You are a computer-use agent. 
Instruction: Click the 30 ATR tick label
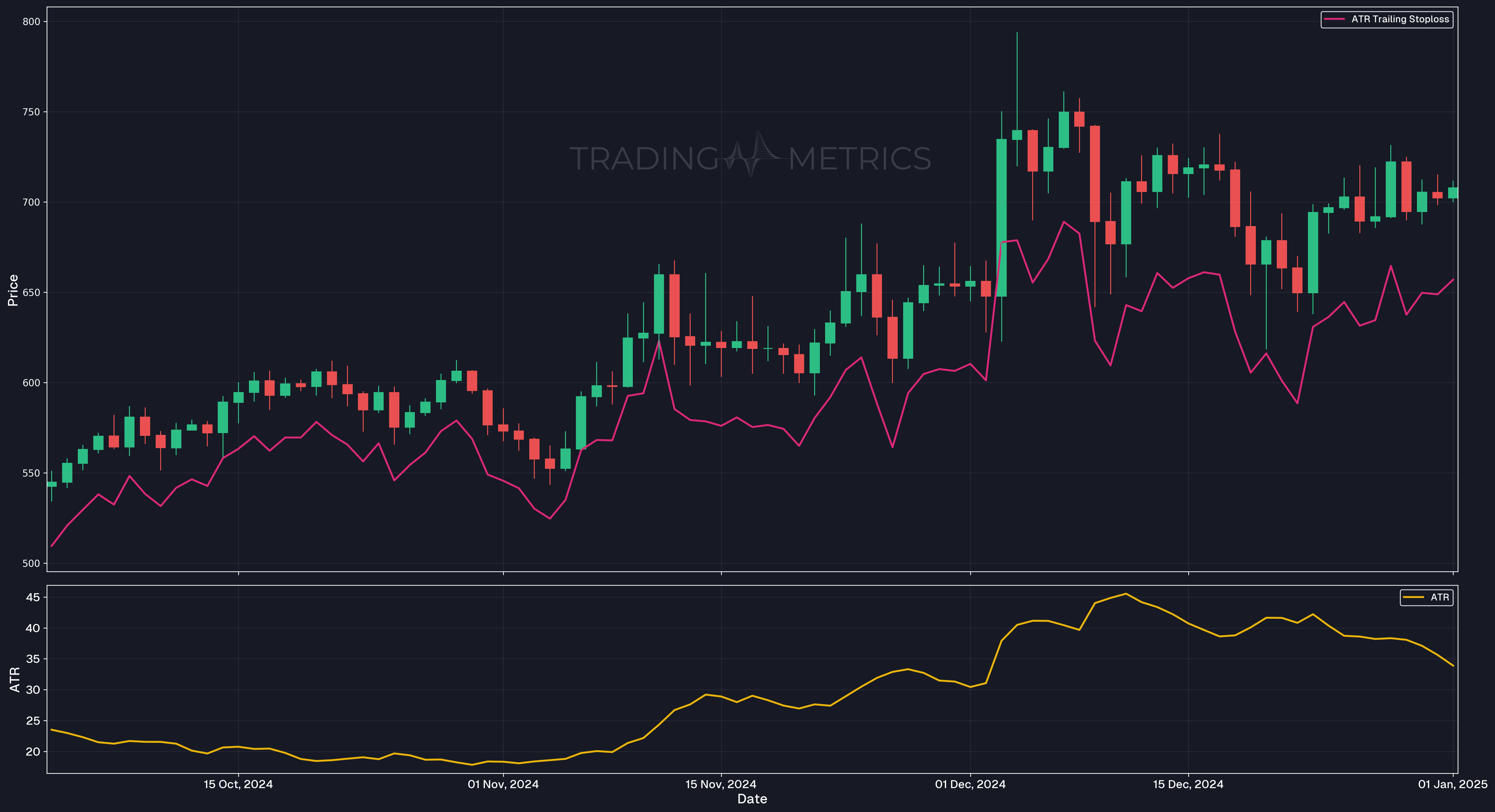[x=33, y=690]
